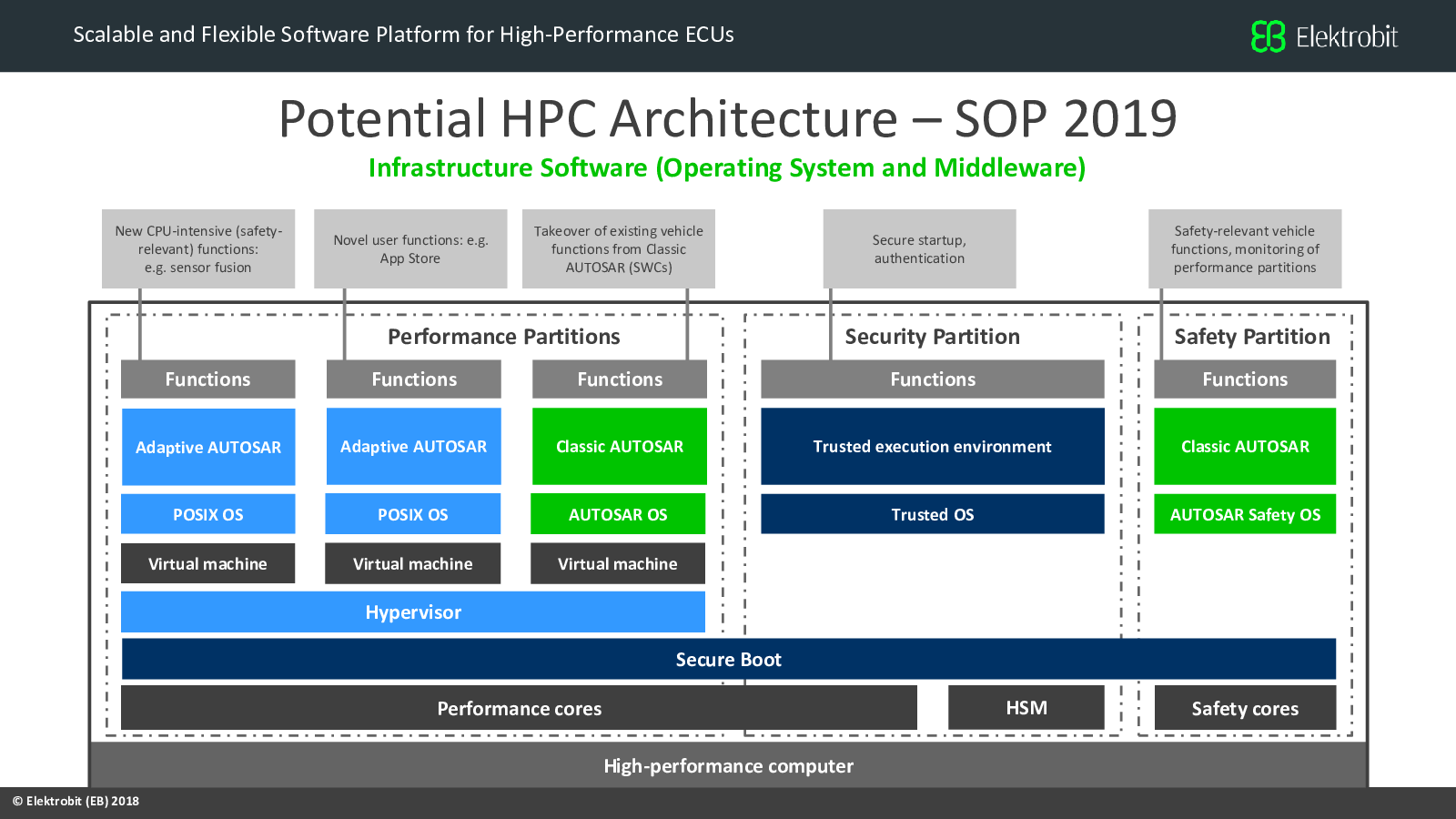Screen dimensions: 1456x819
Task: Click the 'Trusted OS' block
Action: [x=933, y=514]
